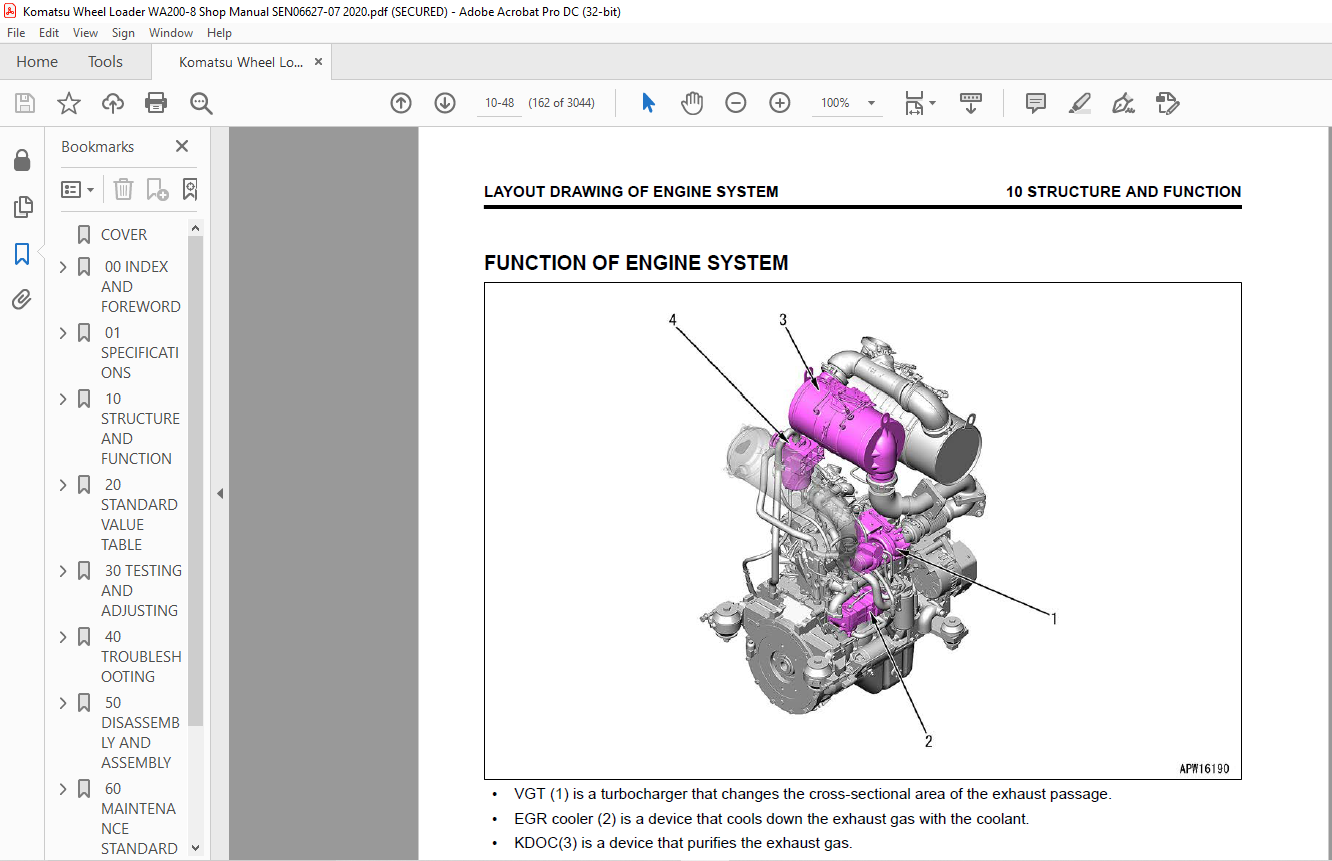The width and height of the screenshot is (1332, 861).
Task: Open the bookmarks options menu dropdown
Action: [x=78, y=189]
